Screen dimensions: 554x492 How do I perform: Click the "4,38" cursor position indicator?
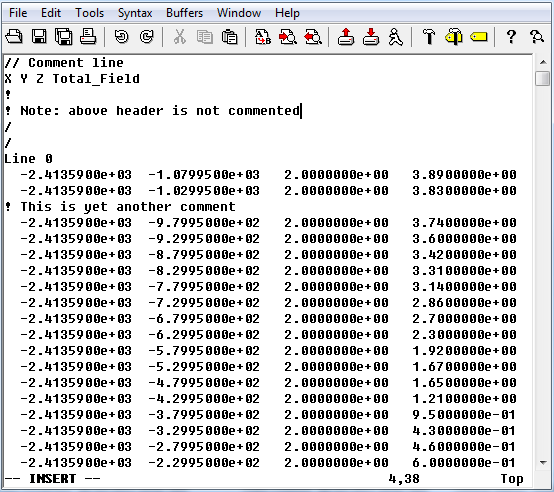tap(404, 479)
